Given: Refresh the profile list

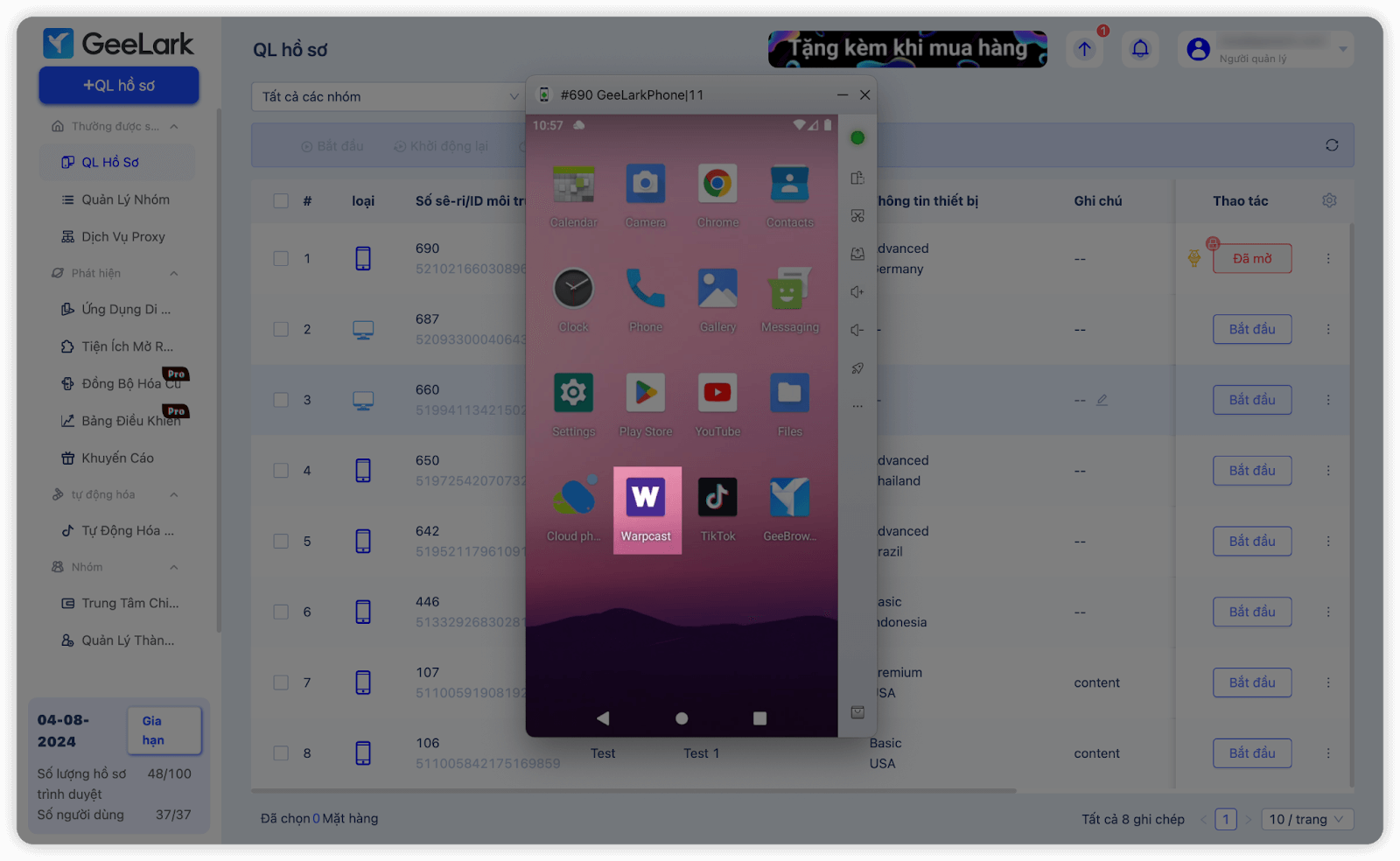Looking at the screenshot, I should [1332, 145].
